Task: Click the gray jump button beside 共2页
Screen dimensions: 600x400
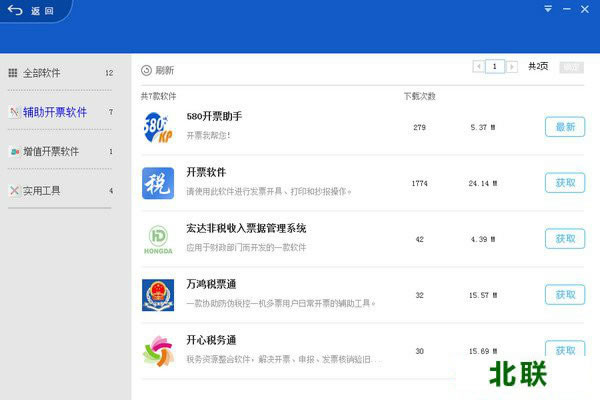Action: [x=571, y=67]
